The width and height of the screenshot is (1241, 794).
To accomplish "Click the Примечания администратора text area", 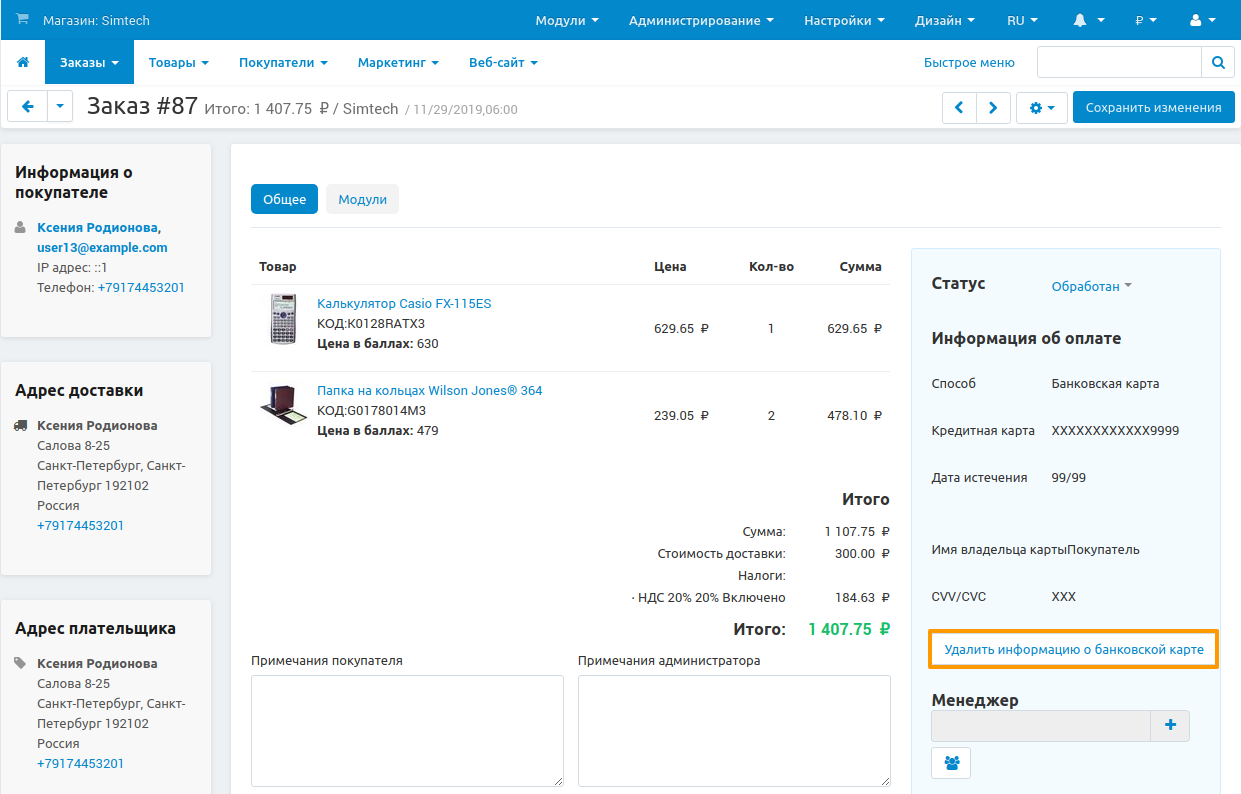I will point(733,730).
